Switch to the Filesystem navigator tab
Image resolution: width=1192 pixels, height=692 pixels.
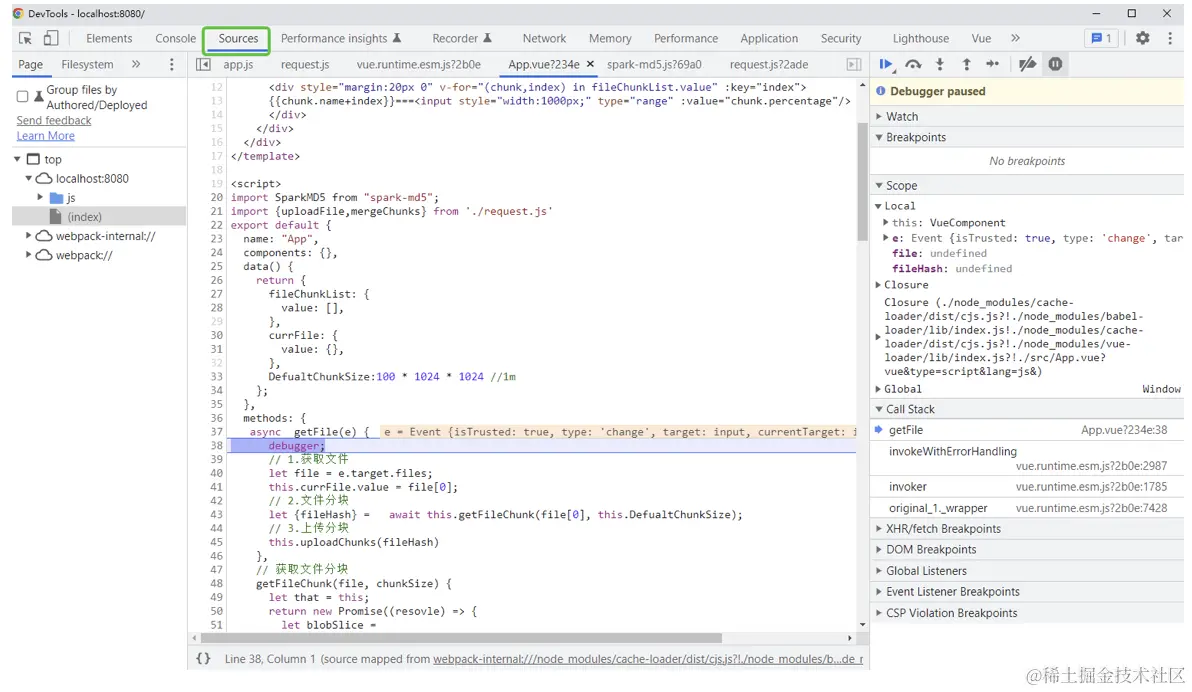point(87,65)
